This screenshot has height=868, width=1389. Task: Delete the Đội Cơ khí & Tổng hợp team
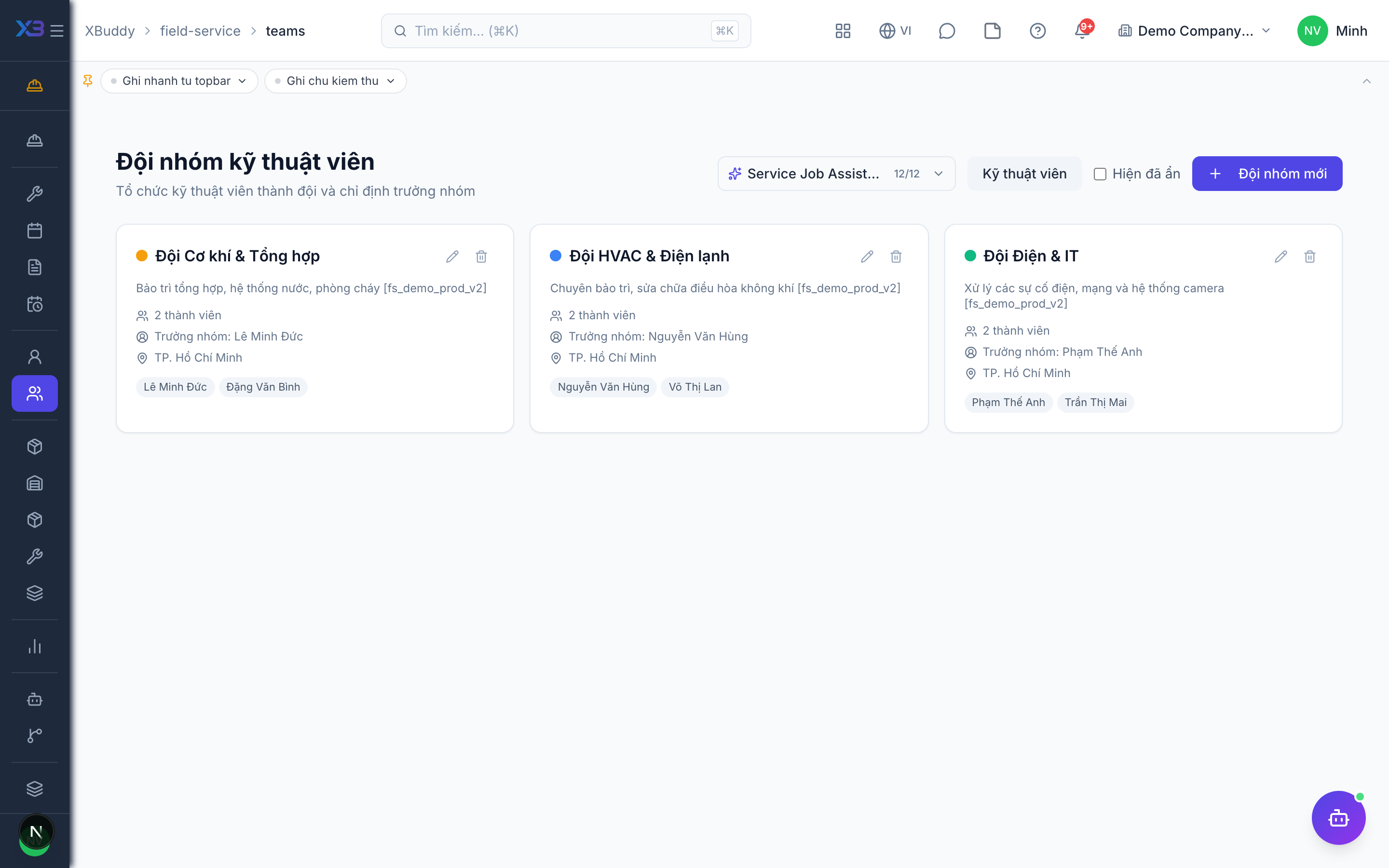pyautogui.click(x=481, y=257)
